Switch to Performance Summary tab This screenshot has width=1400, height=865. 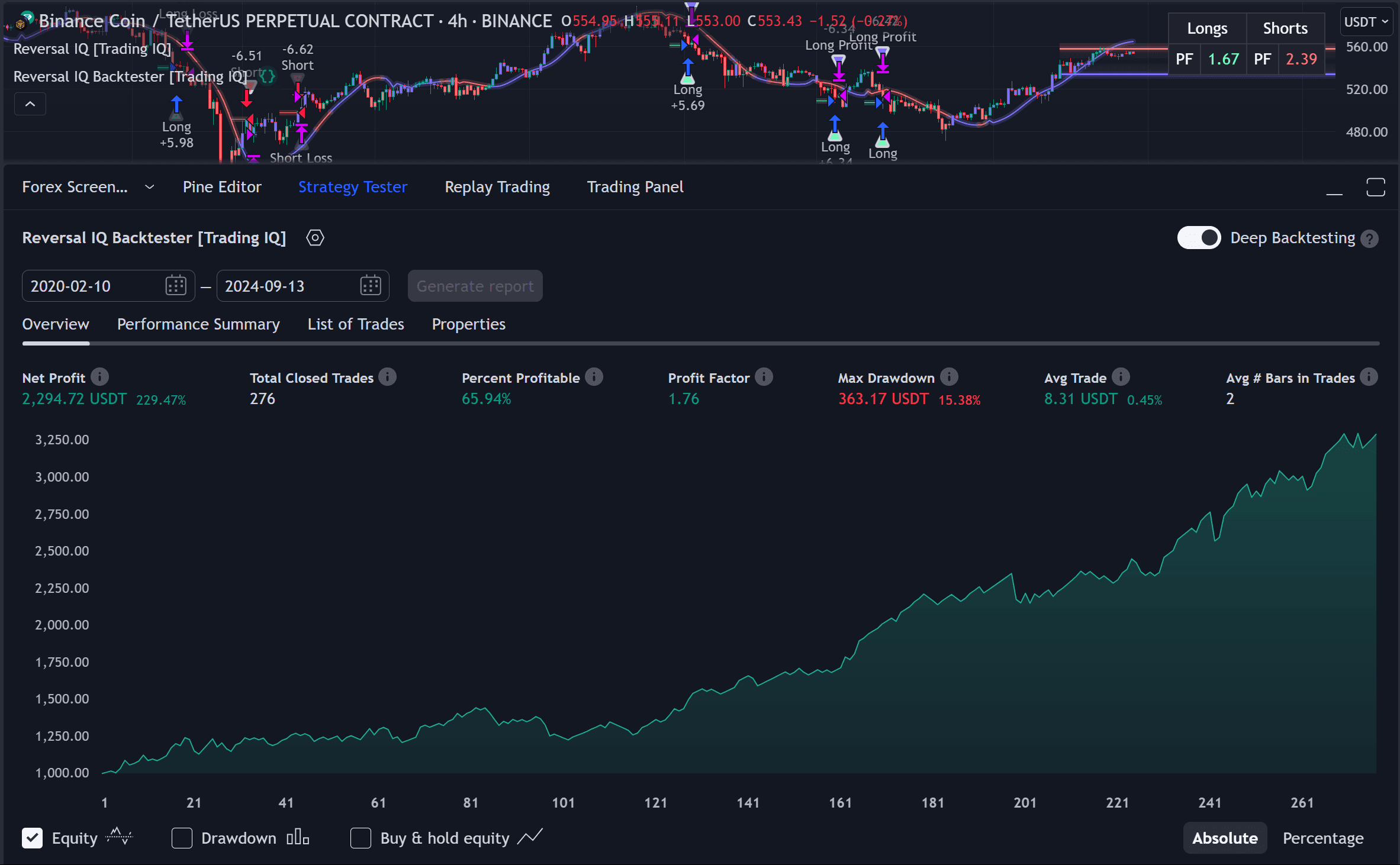tap(198, 324)
